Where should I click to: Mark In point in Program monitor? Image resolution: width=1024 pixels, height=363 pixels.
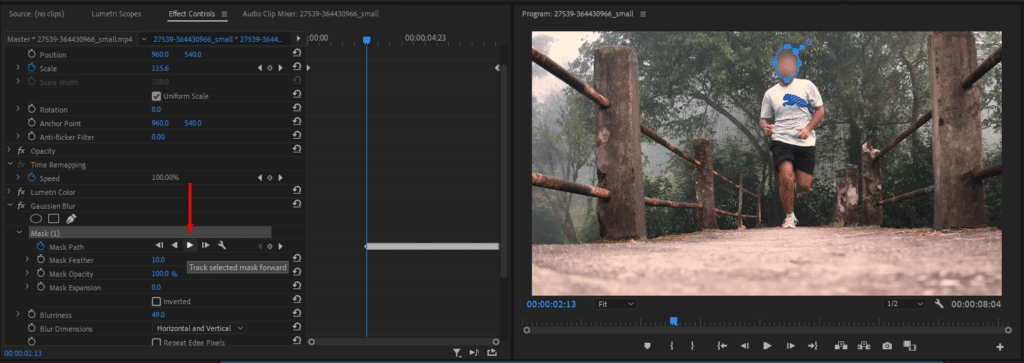[x=671, y=346]
